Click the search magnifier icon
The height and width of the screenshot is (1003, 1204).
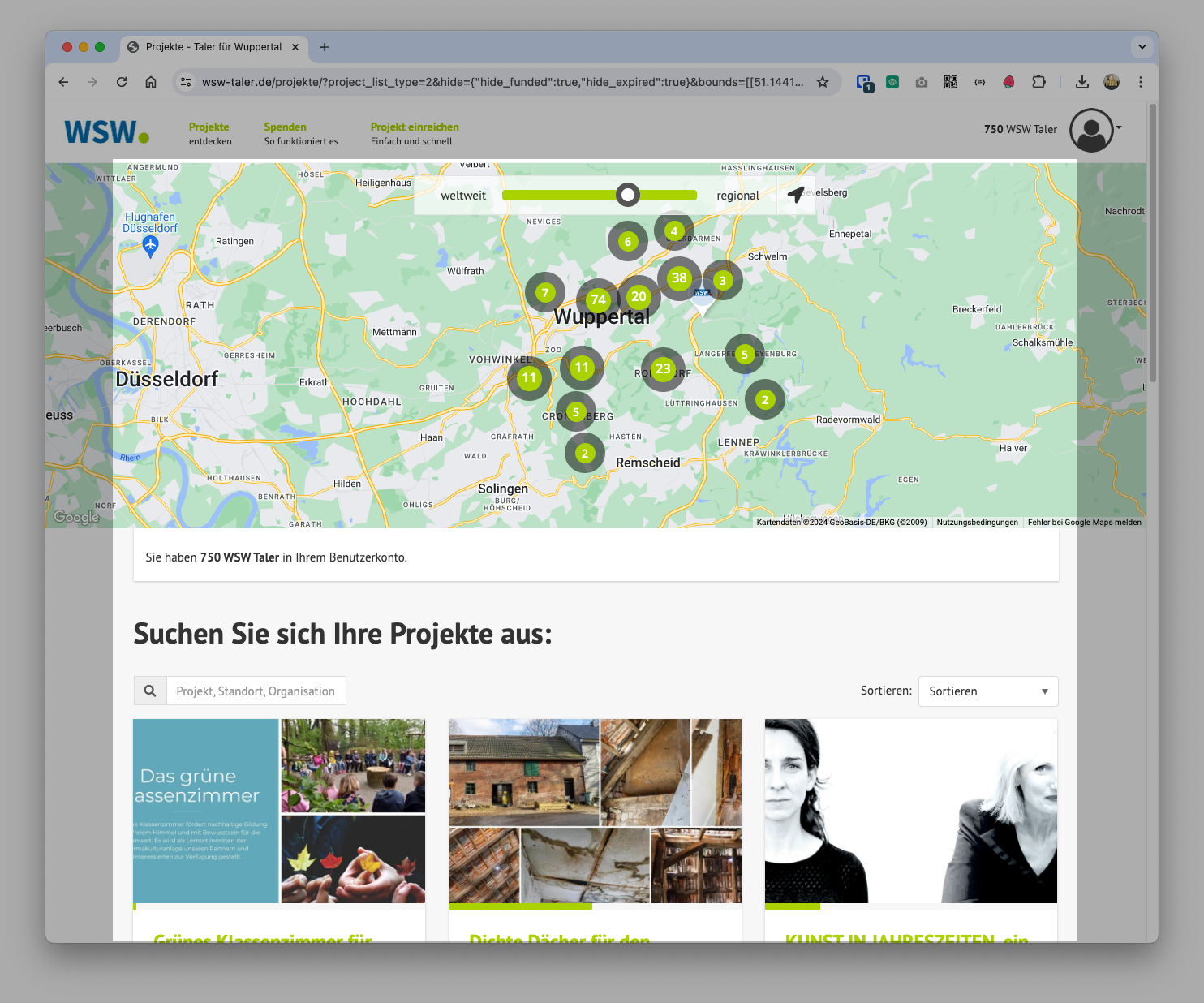150,691
